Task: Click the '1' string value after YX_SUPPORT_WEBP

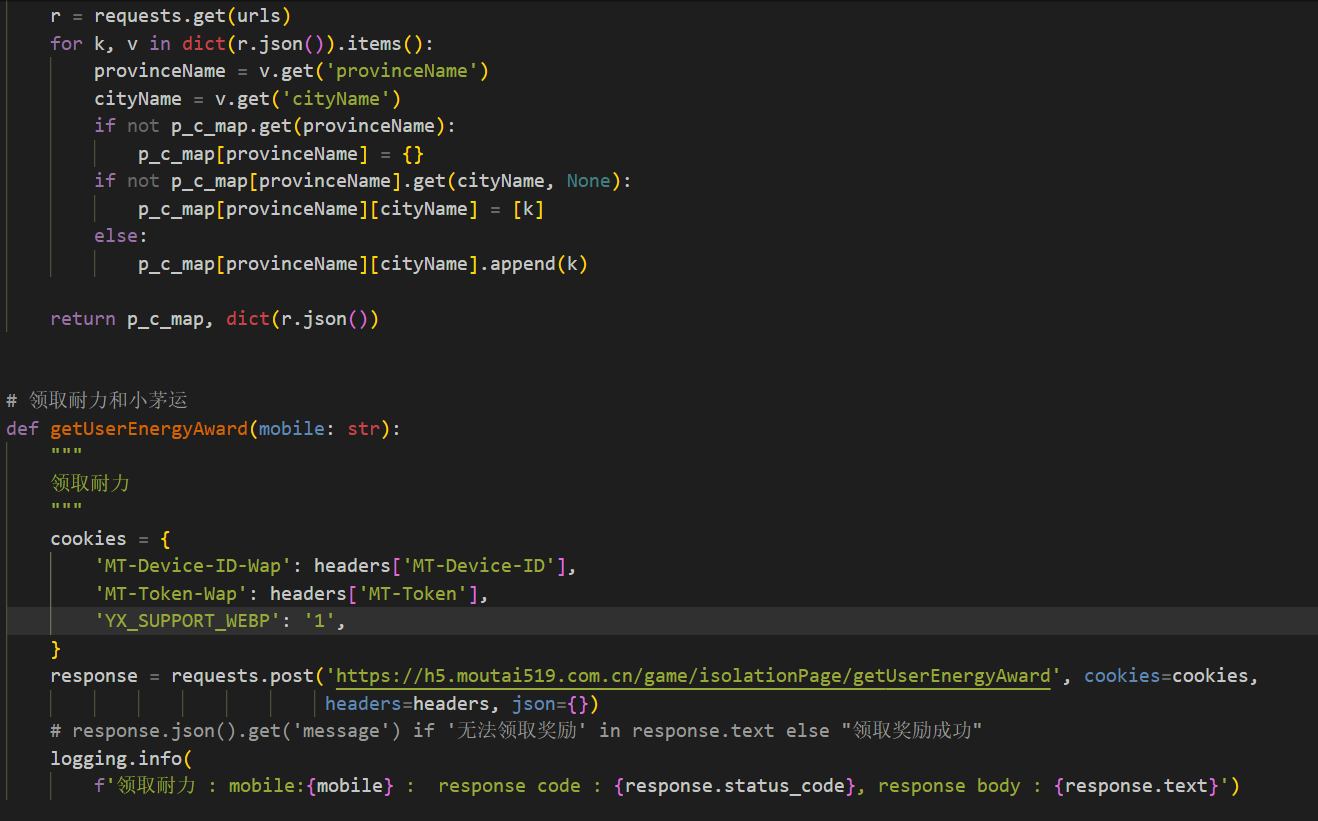Action: pyautogui.click(x=319, y=621)
